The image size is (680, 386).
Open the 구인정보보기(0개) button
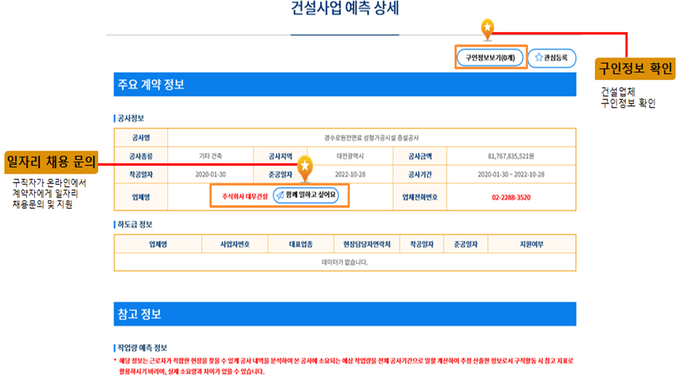[490, 58]
